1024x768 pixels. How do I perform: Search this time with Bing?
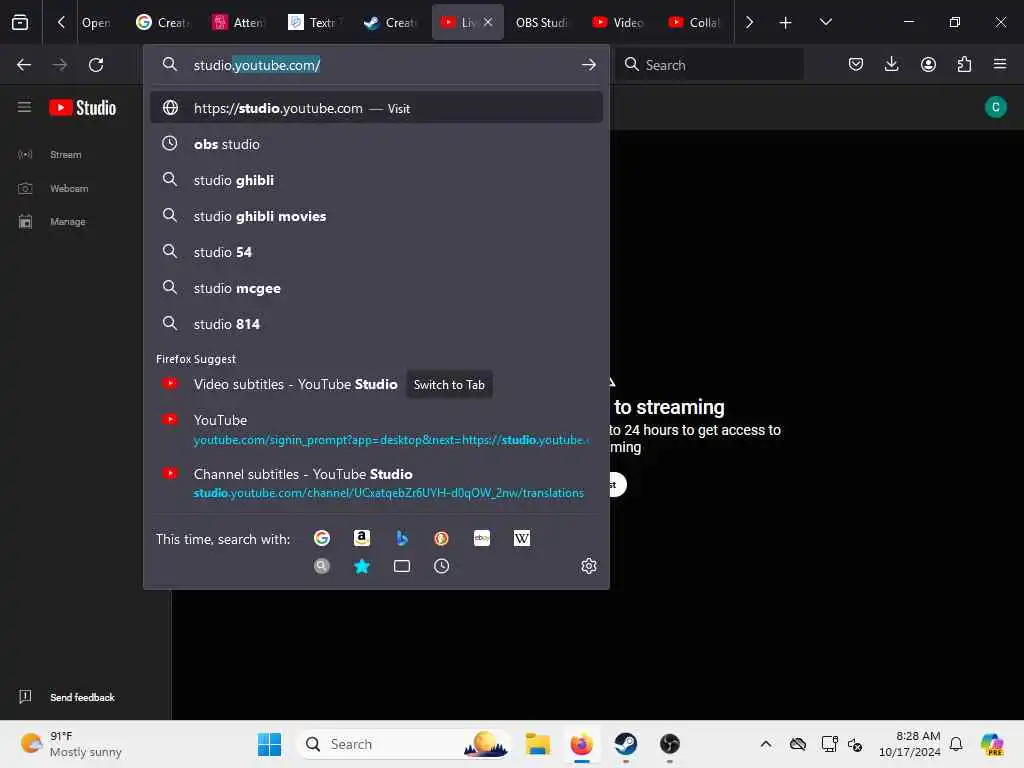tap(402, 538)
